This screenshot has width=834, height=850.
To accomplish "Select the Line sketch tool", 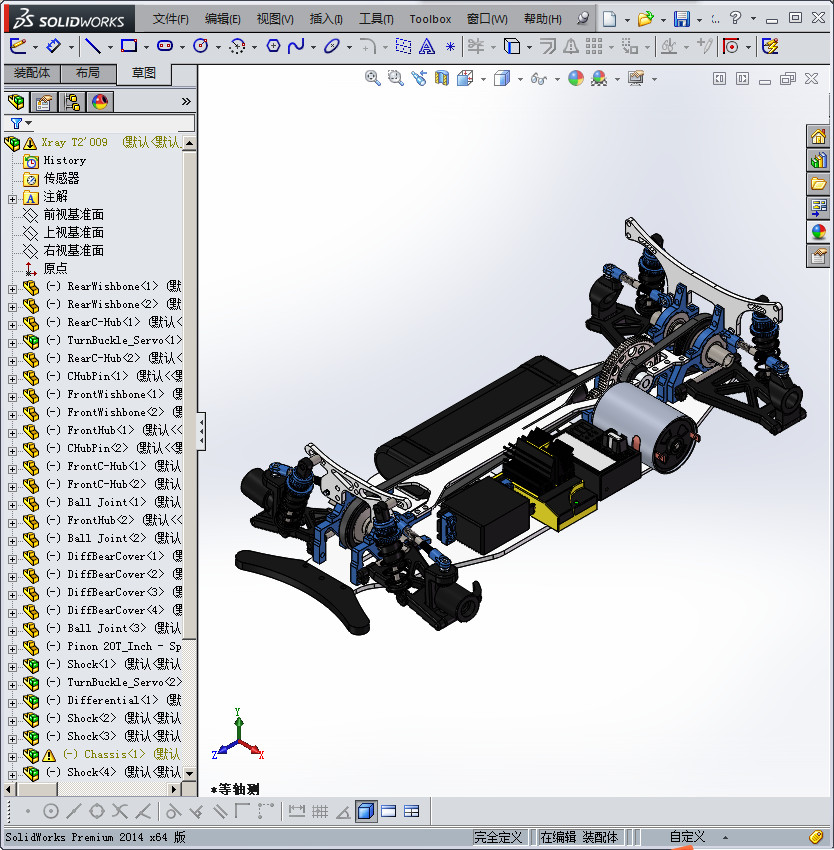I will tap(93, 47).
